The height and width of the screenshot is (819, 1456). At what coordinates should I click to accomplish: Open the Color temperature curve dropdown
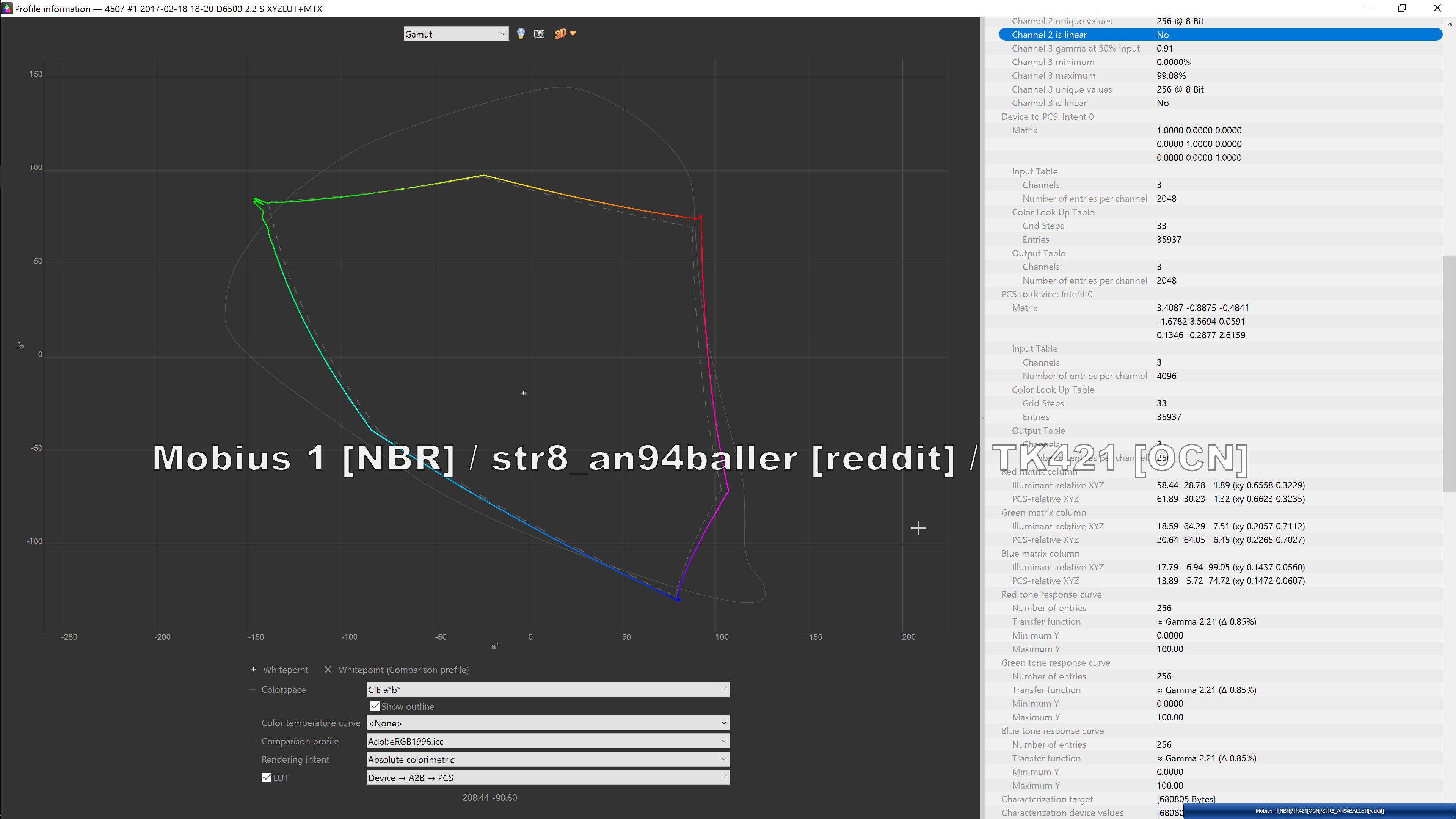(x=548, y=723)
